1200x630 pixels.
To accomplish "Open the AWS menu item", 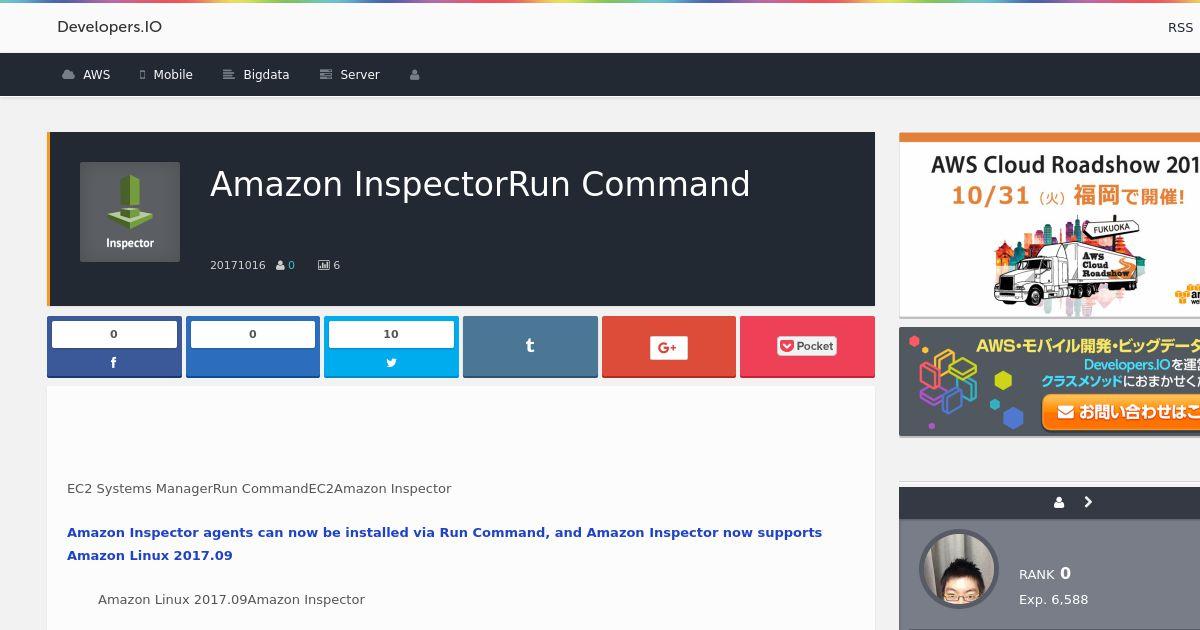I will tap(86, 75).
